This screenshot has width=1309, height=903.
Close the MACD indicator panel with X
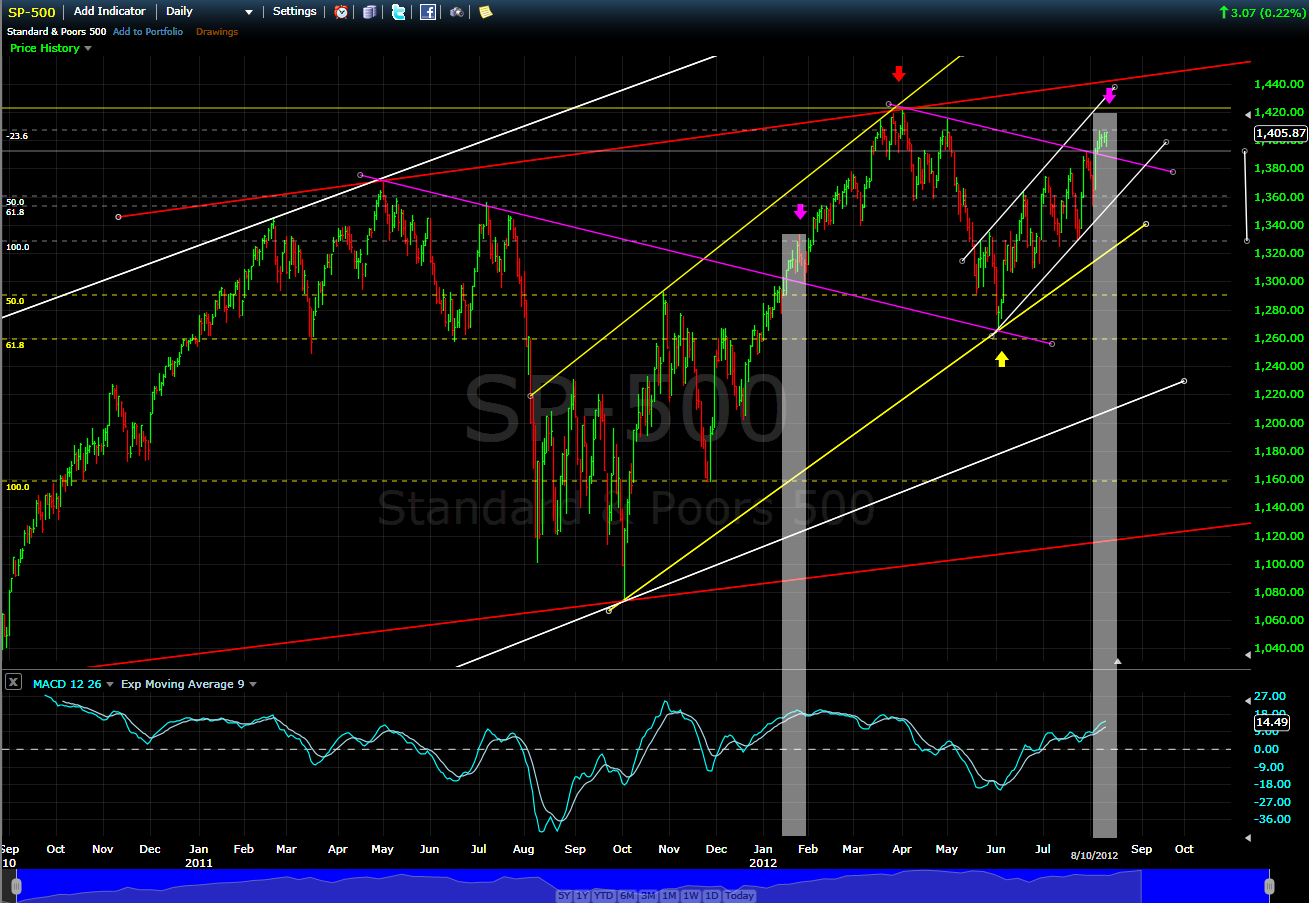click(x=13, y=682)
